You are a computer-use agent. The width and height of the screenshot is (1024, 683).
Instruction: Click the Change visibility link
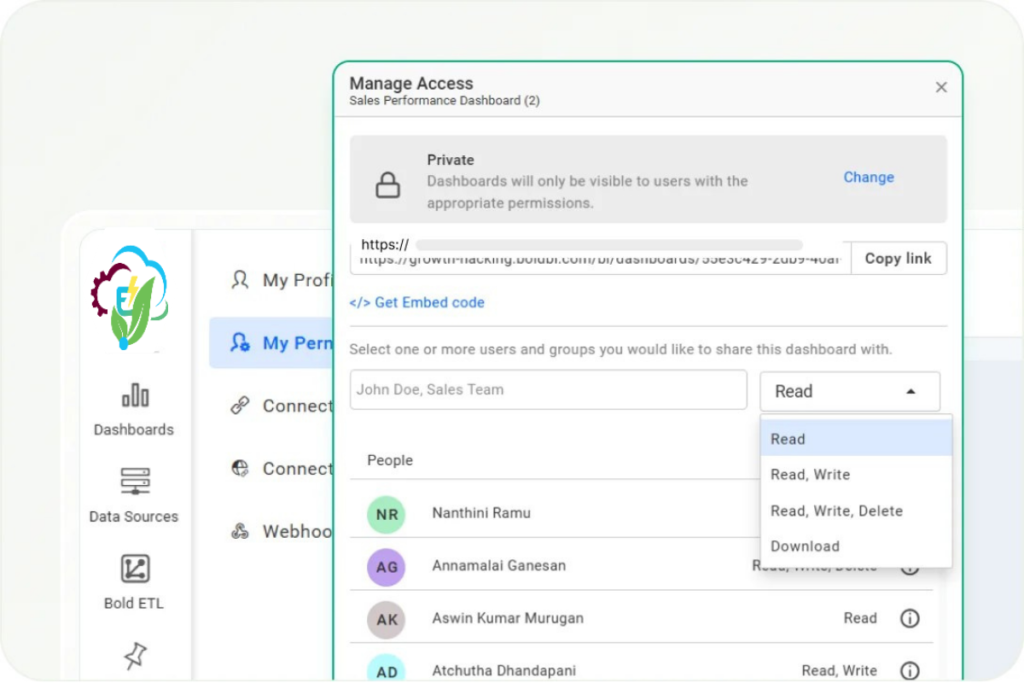coord(868,177)
